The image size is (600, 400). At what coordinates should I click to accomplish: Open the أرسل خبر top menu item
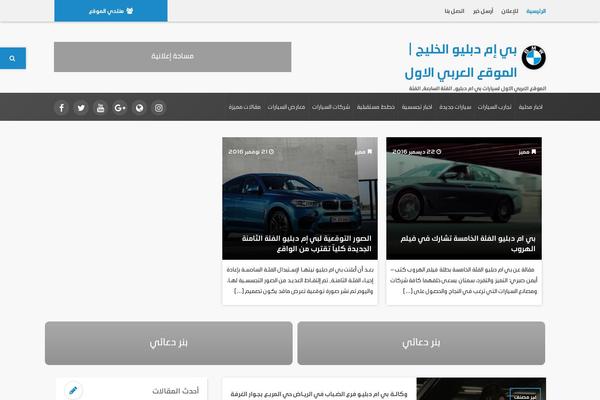tap(483, 11)
